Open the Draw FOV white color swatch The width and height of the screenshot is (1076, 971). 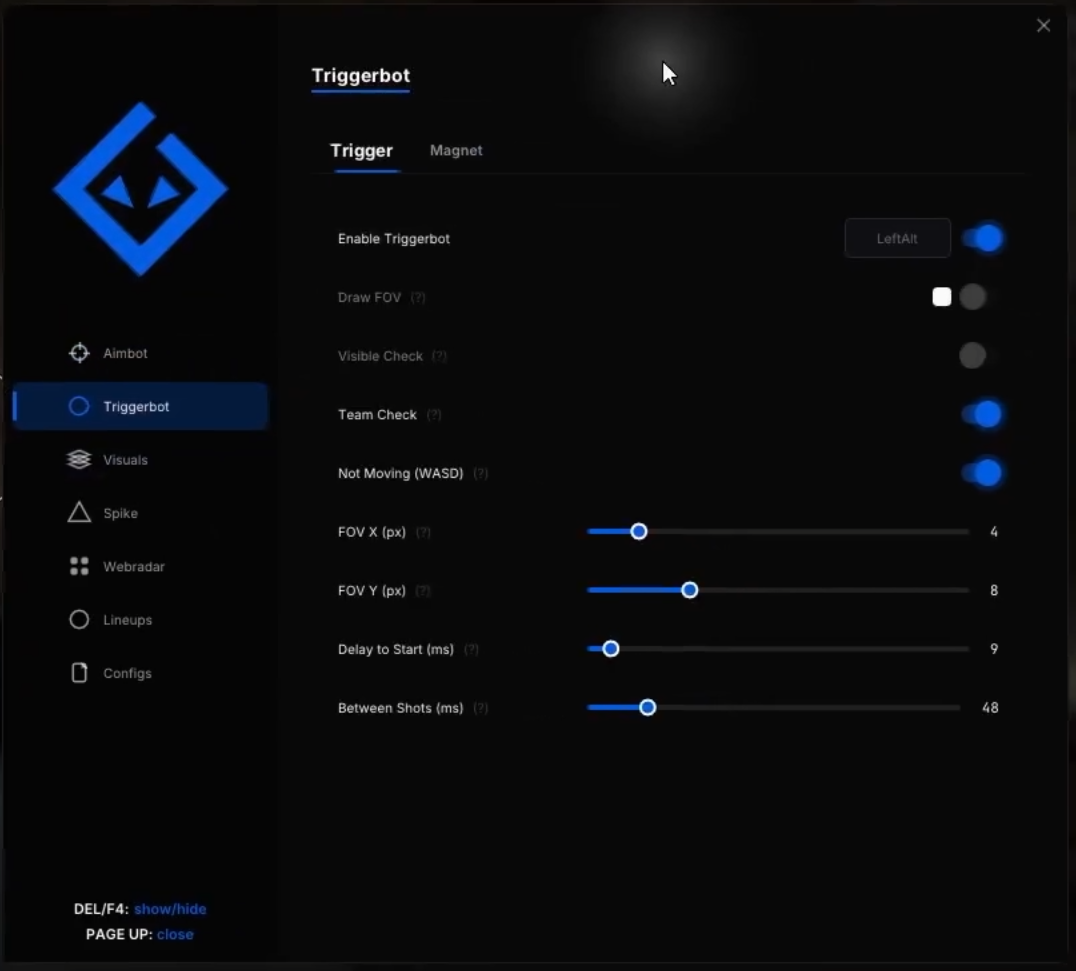pos(942,297)
